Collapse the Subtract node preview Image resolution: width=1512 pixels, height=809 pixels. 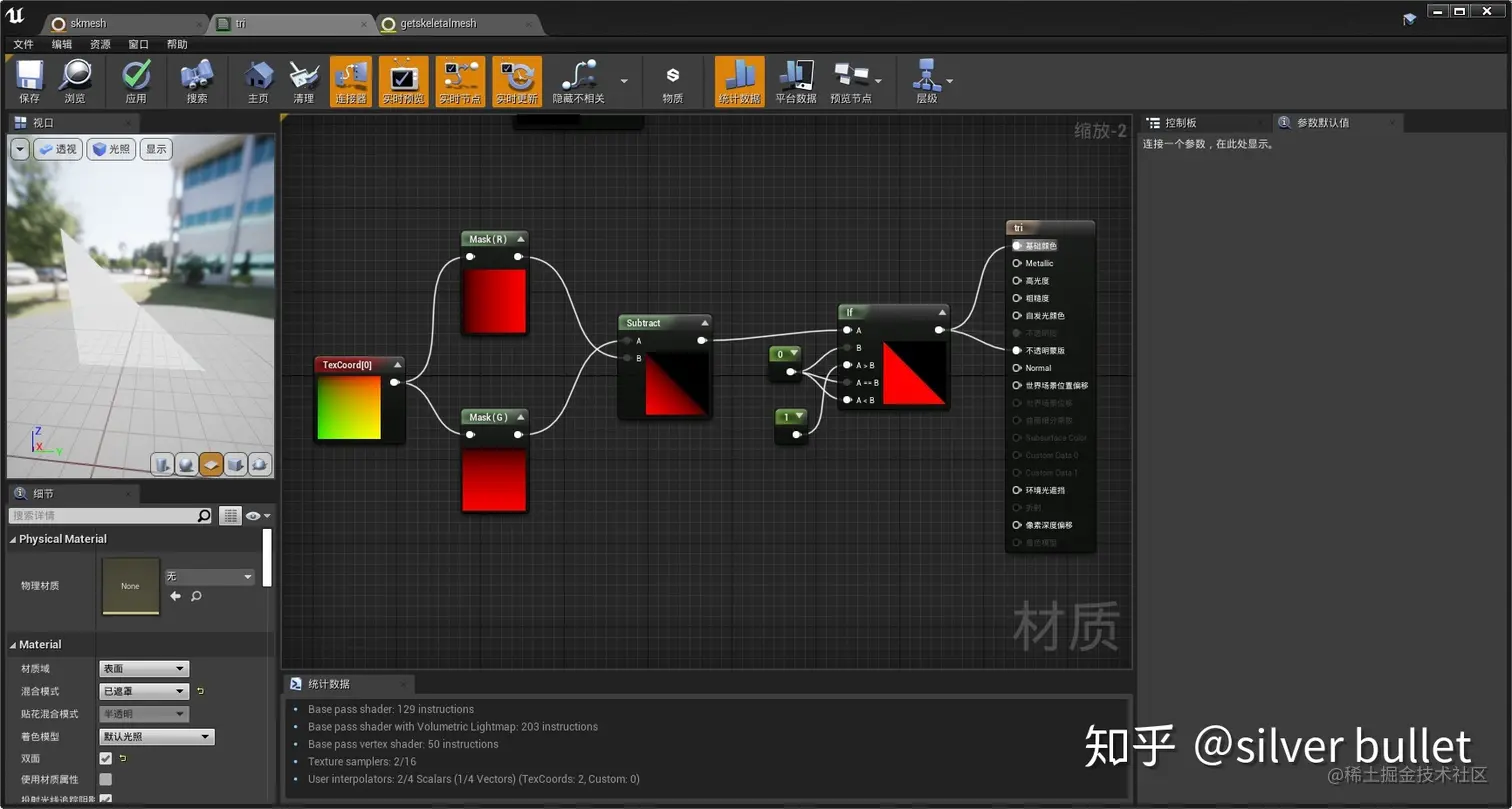coord(705,323)
